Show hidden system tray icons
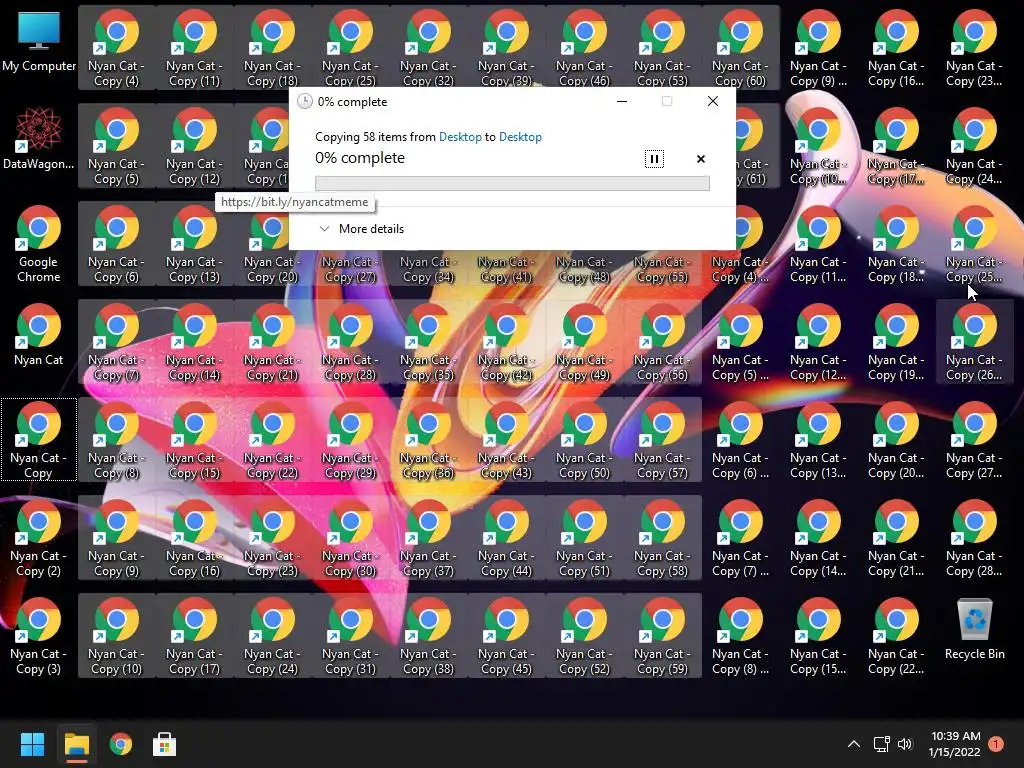The image size is (1024, 768). tap(854, 744)
